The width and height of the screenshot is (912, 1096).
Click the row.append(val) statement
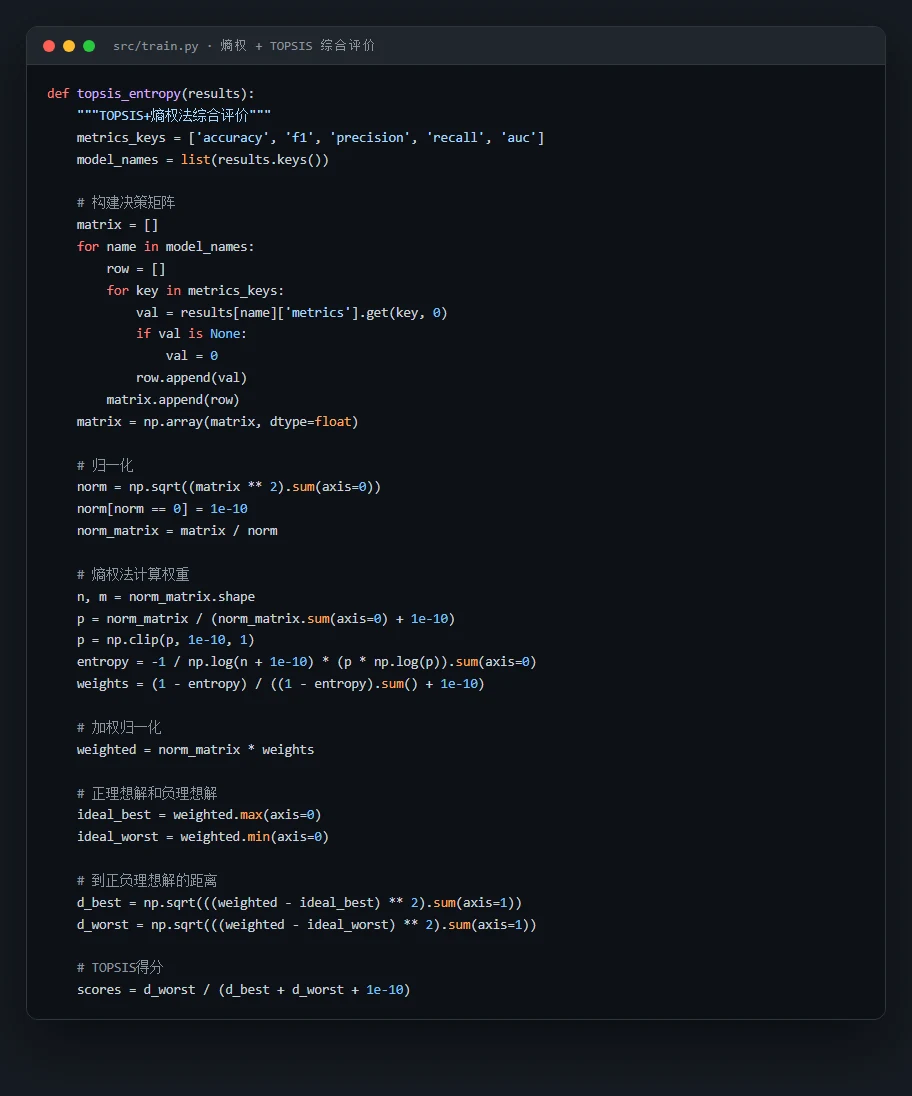pos(191,377)
